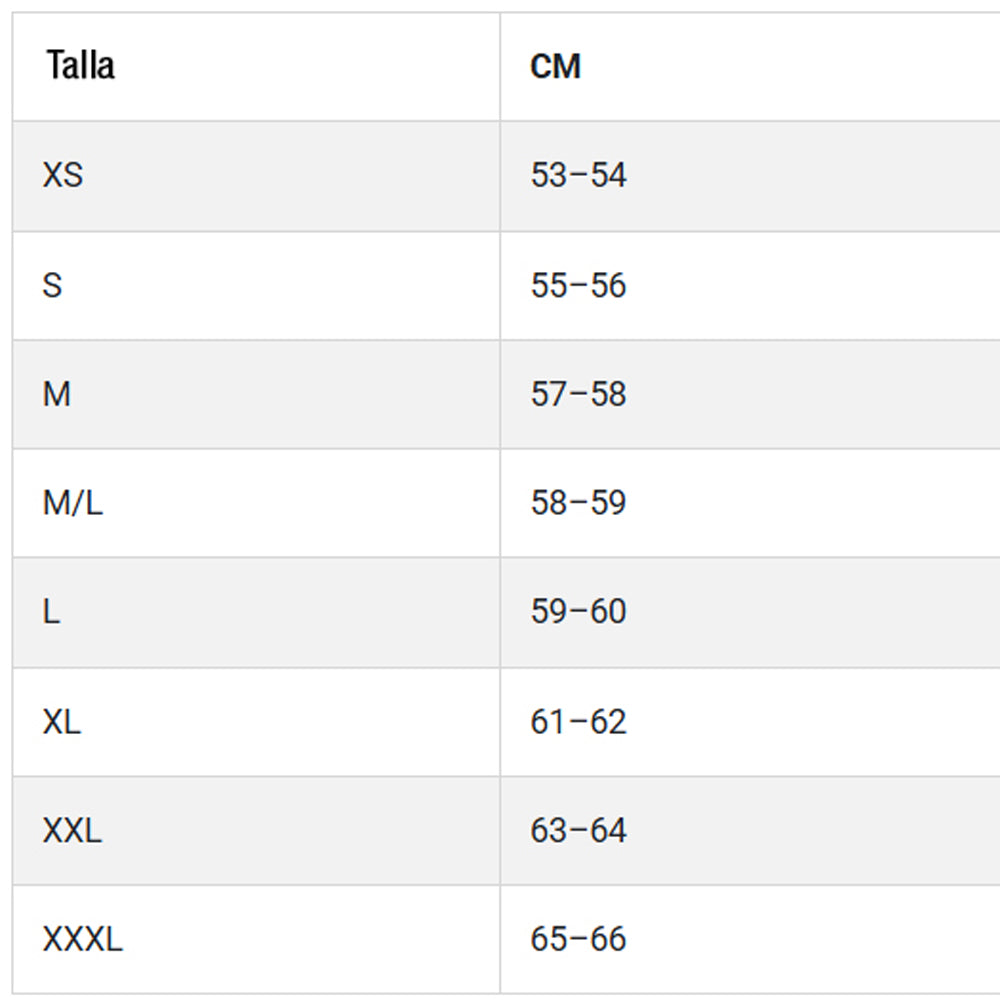This screenshot has height=1000, width=1000.
Task: Click the CM column header
Action: click(x=555, y=67)
